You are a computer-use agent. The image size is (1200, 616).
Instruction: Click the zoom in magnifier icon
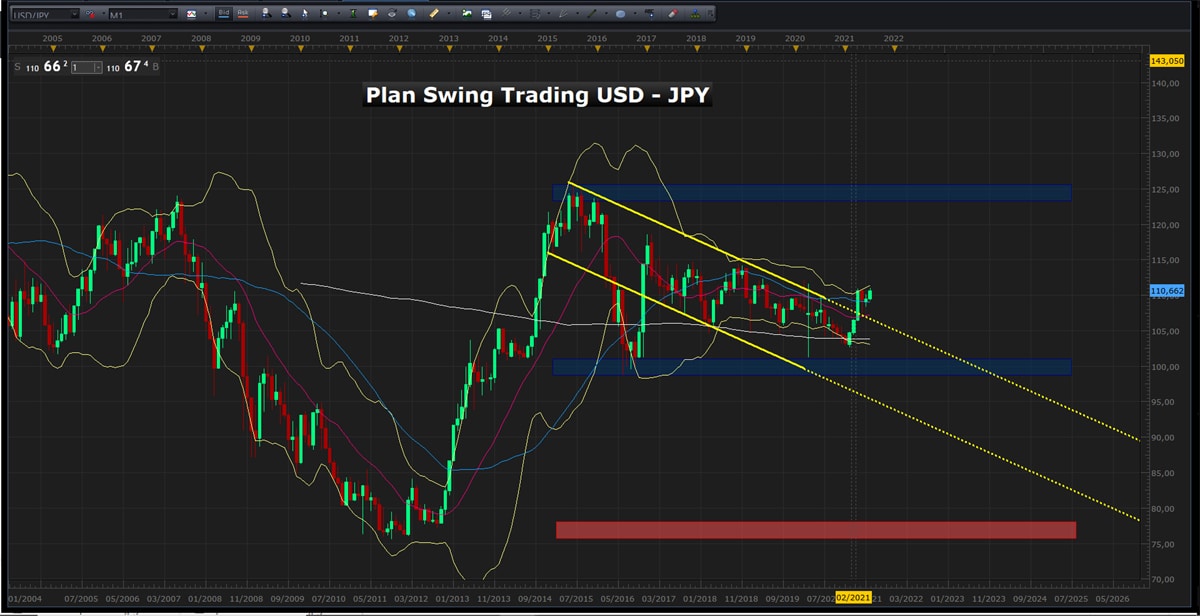coord(266,14)
